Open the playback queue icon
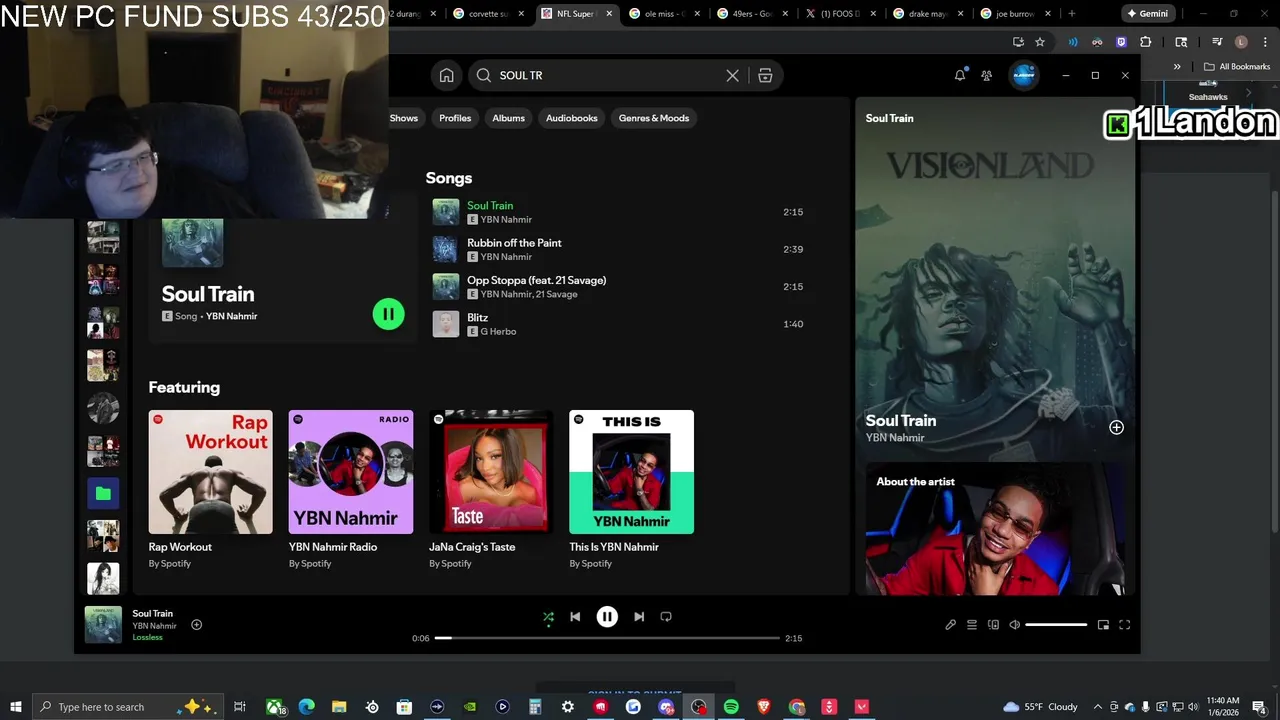1280x720 pixels. tap(971, 625)
